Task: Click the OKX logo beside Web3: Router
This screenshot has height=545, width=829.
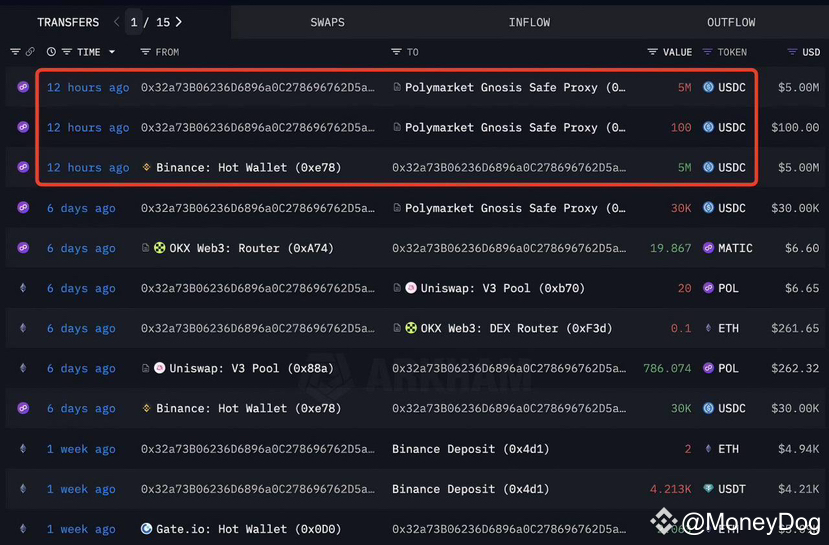Action: (x=159, y=247)
